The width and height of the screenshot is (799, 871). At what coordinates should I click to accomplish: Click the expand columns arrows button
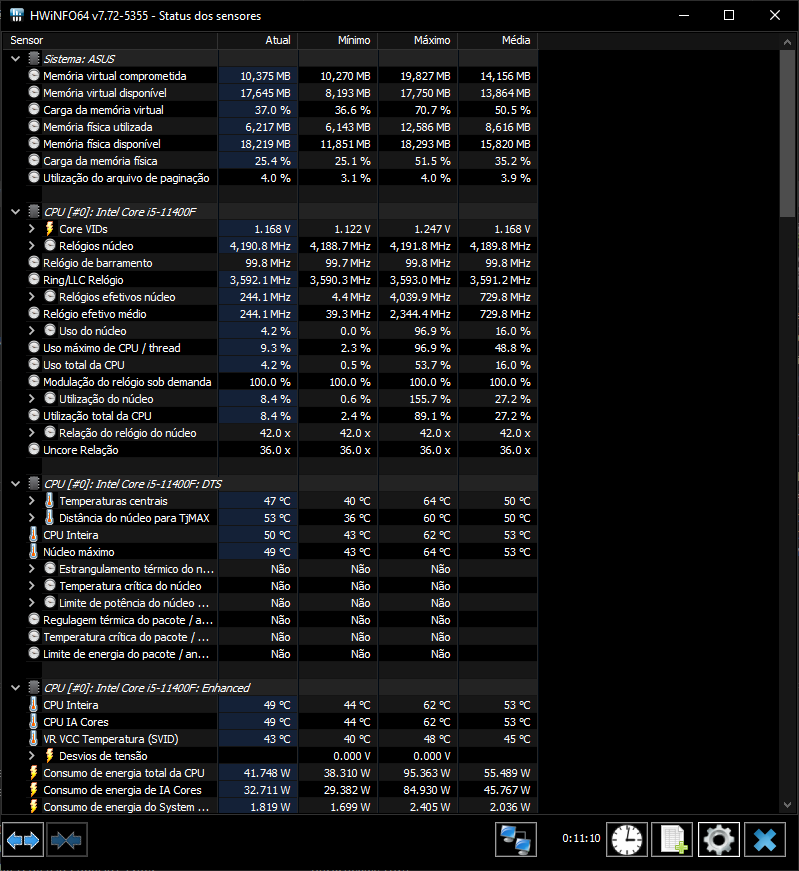click(x=23, y=840)
